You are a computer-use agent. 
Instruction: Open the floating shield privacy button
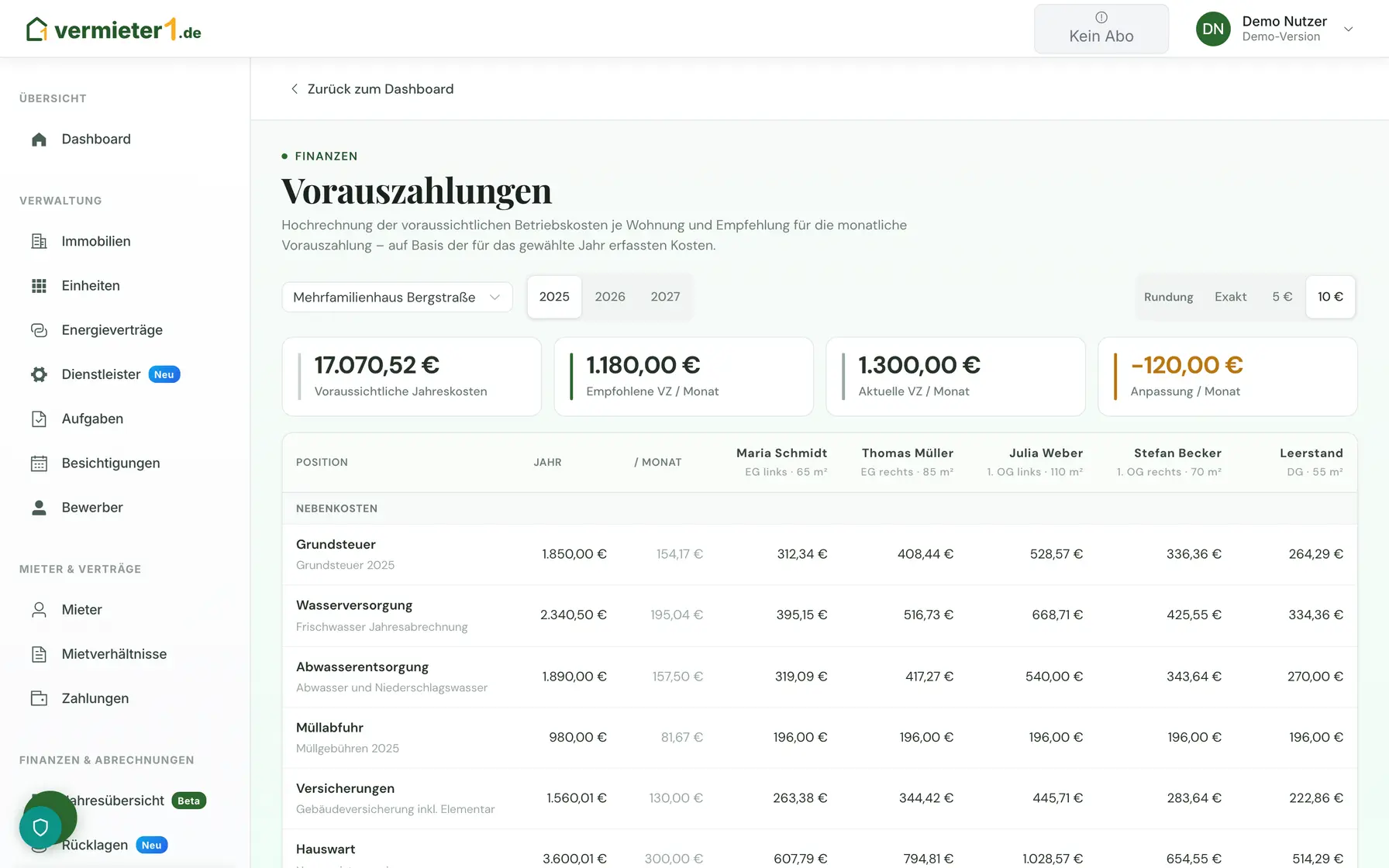(40, 827)
